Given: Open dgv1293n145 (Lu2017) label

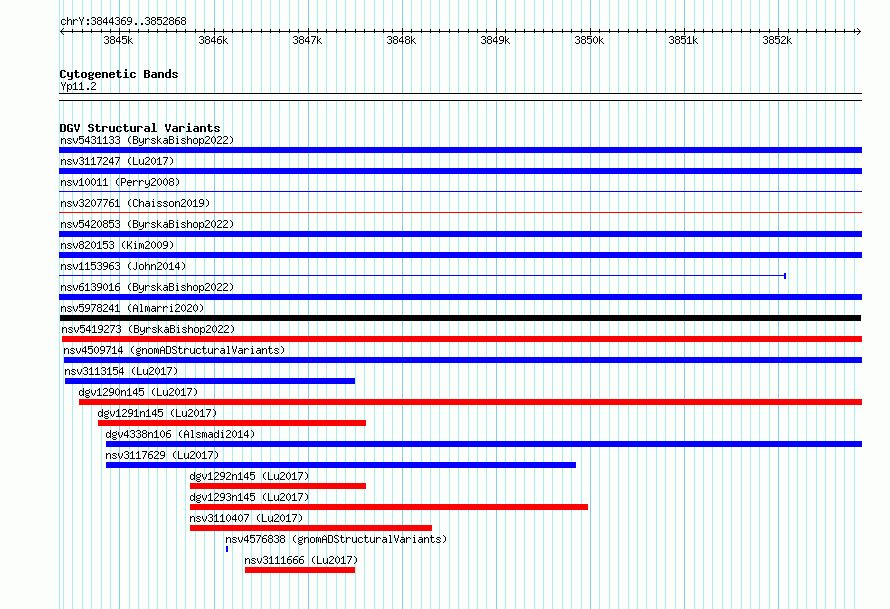Looking at the screenshot, I should click(249, 497).
